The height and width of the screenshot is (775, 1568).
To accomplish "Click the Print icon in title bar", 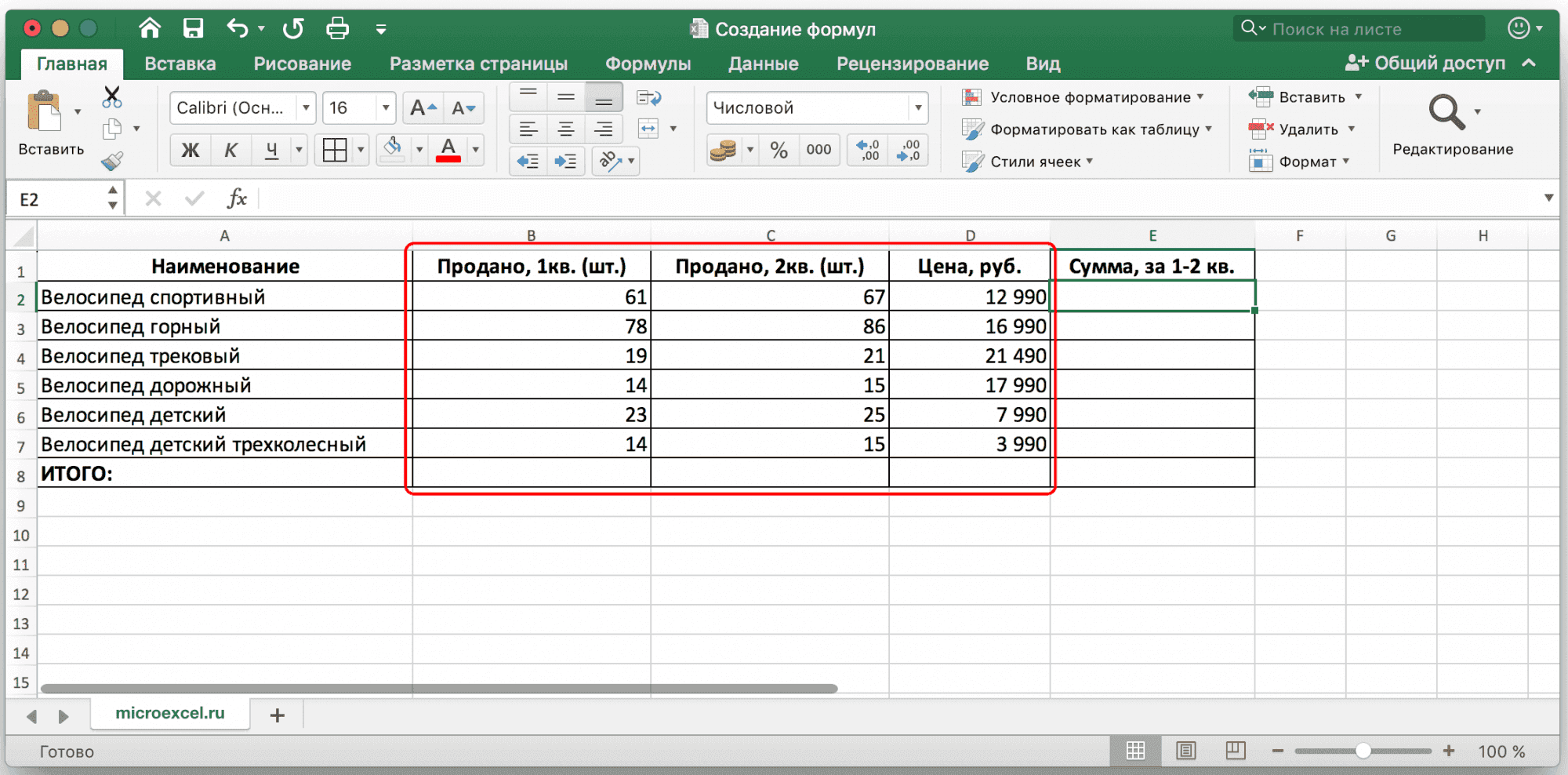I will coord(337,29).
